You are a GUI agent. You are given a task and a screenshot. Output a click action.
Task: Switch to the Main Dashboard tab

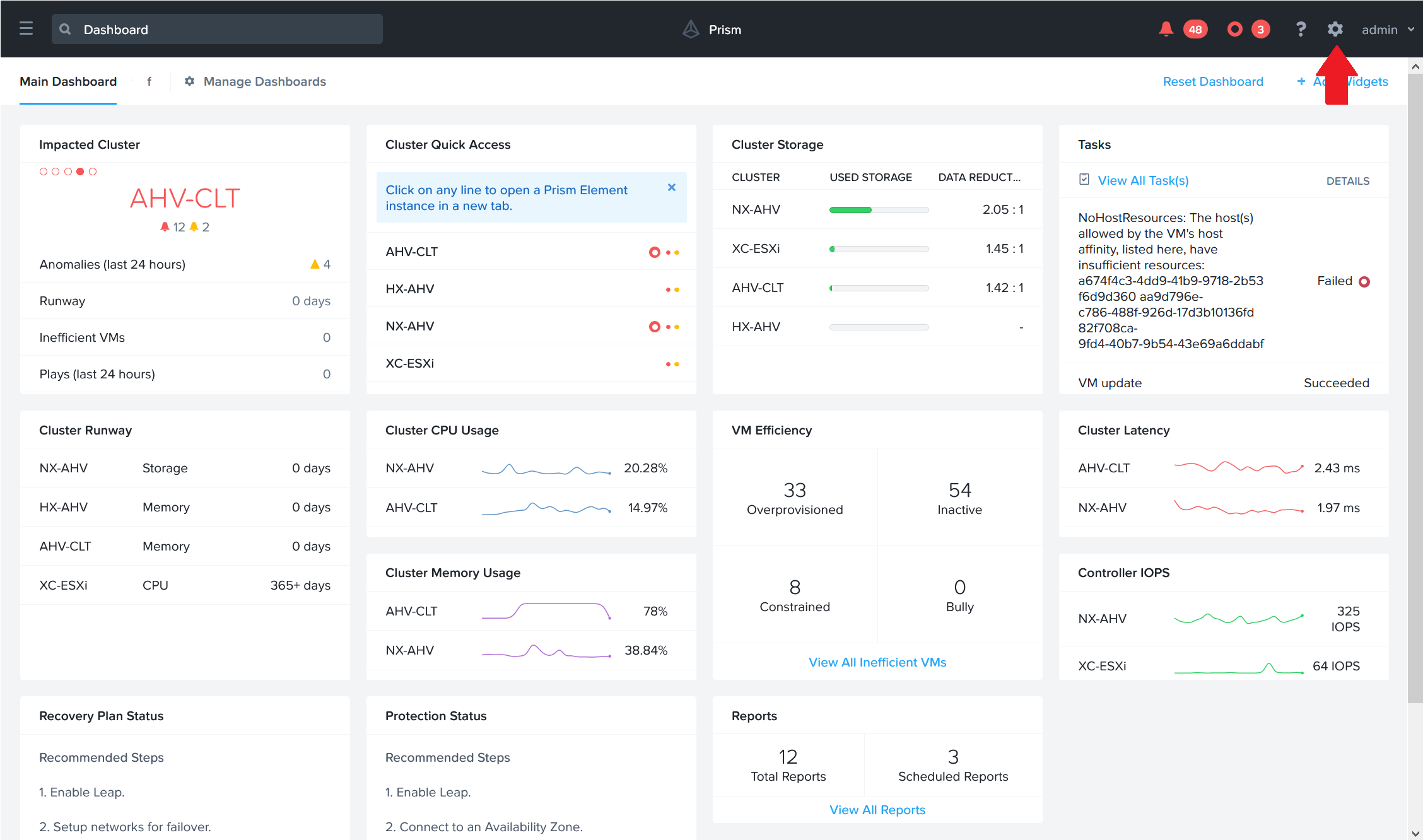68,81
